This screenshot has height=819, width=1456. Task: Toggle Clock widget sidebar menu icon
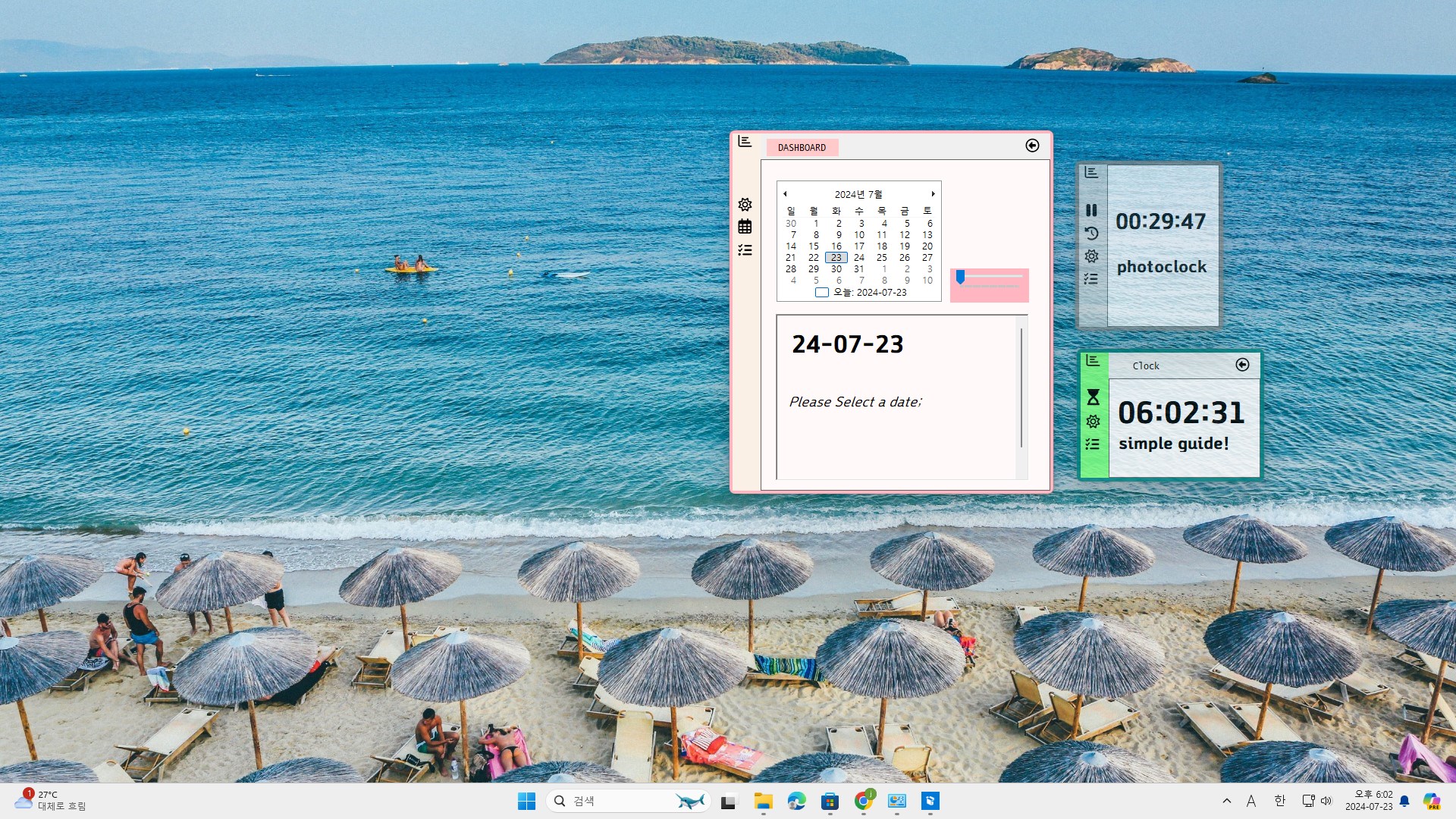(1092, 361)
